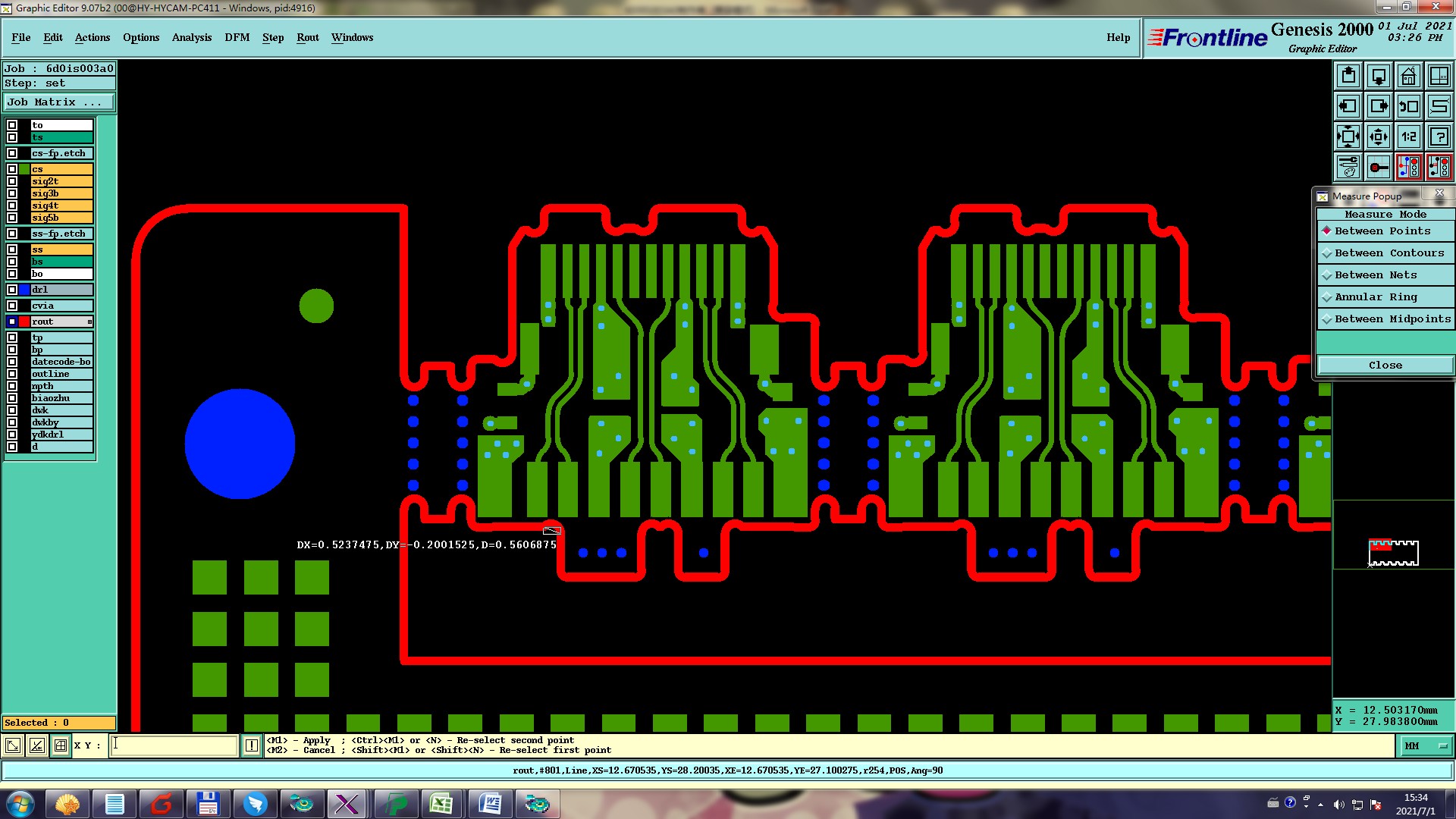
Task: Select the sig5b layer row
Action: 62,218
